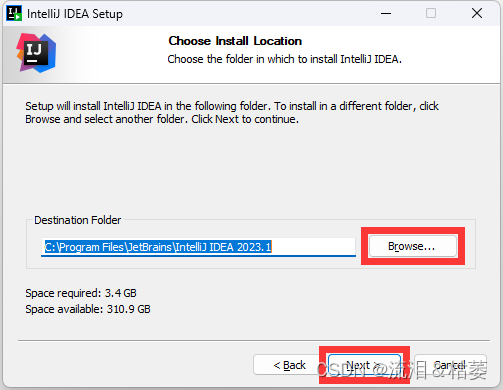Viewport: 503px width, 390px height.
Task: Click the 'Choose Install Location' heading
Action: (x=235, y=41)
